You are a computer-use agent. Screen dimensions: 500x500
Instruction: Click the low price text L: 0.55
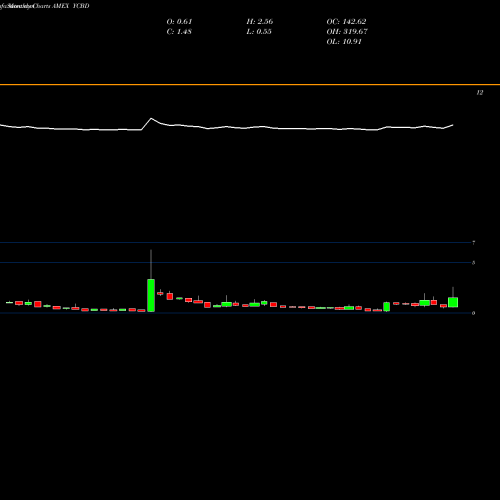(x=259, y=32)
